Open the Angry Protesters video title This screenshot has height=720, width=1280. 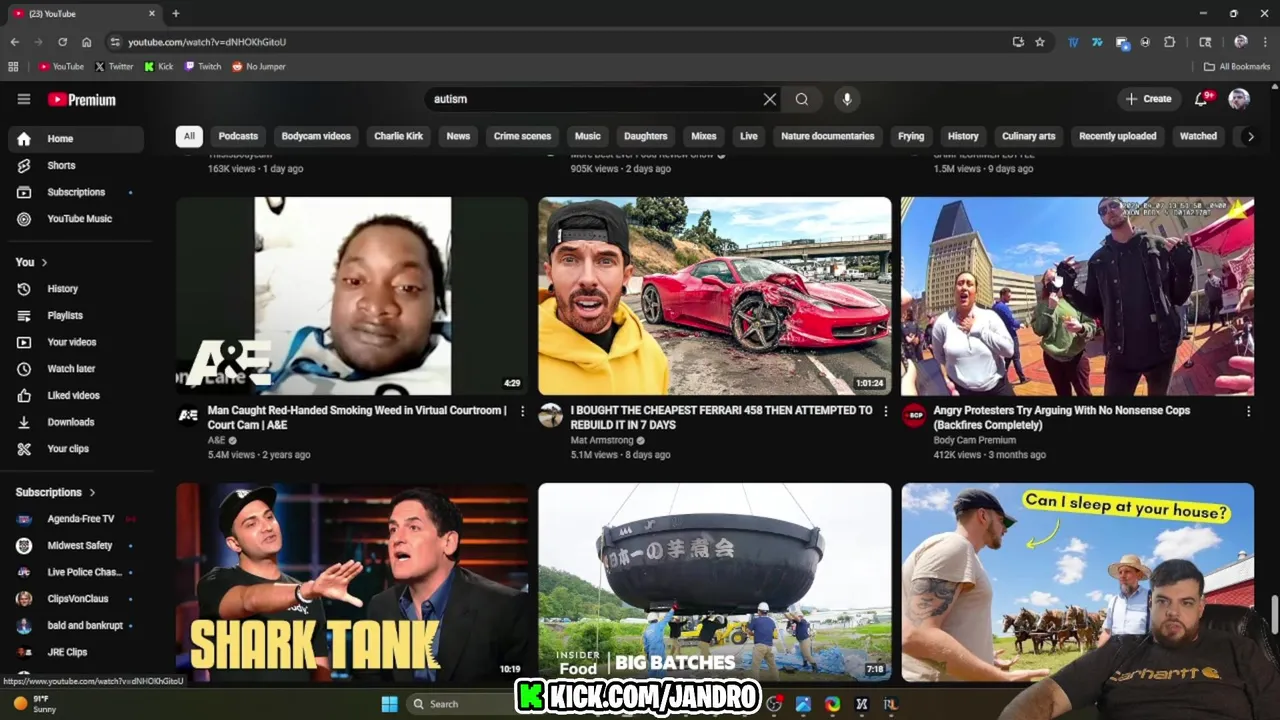click(x=1062, y=418)
